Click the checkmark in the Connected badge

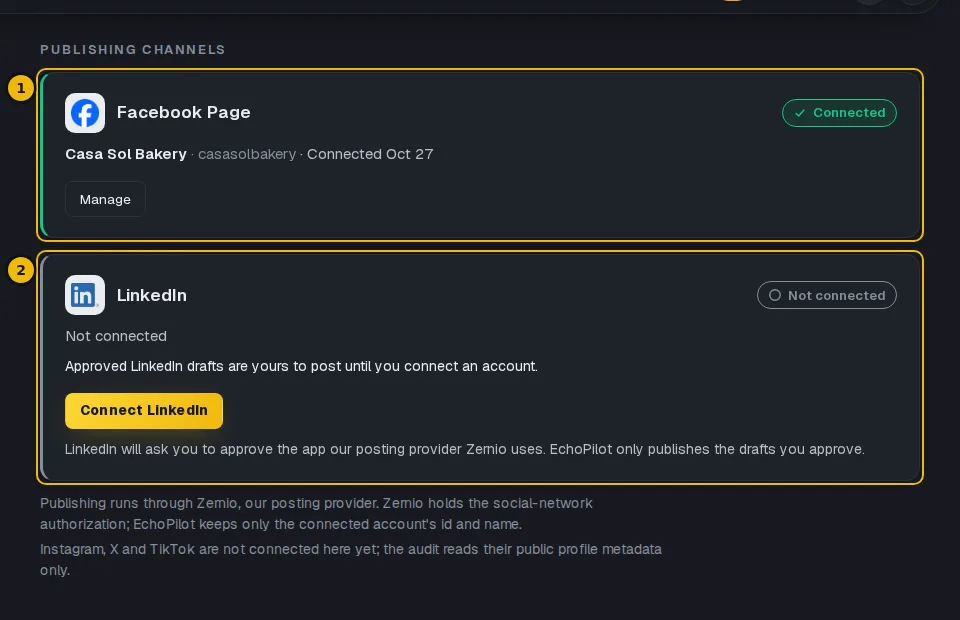(x=800, y=113)
